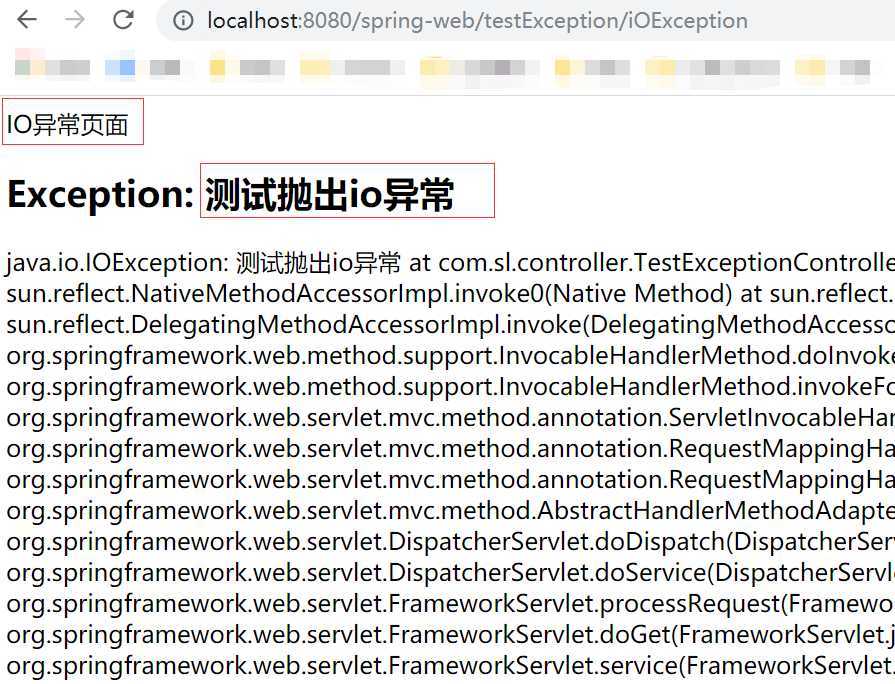Click the InvocableHandlerMethod.doInvoke trace line
This screenshot has width=895, height=684.
(450, 356)
